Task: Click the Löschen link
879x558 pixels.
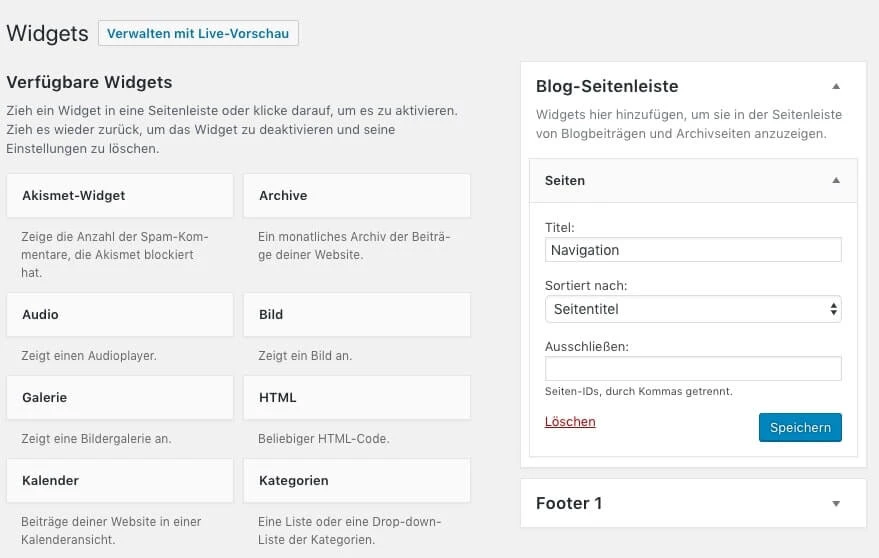Action: 570,422
